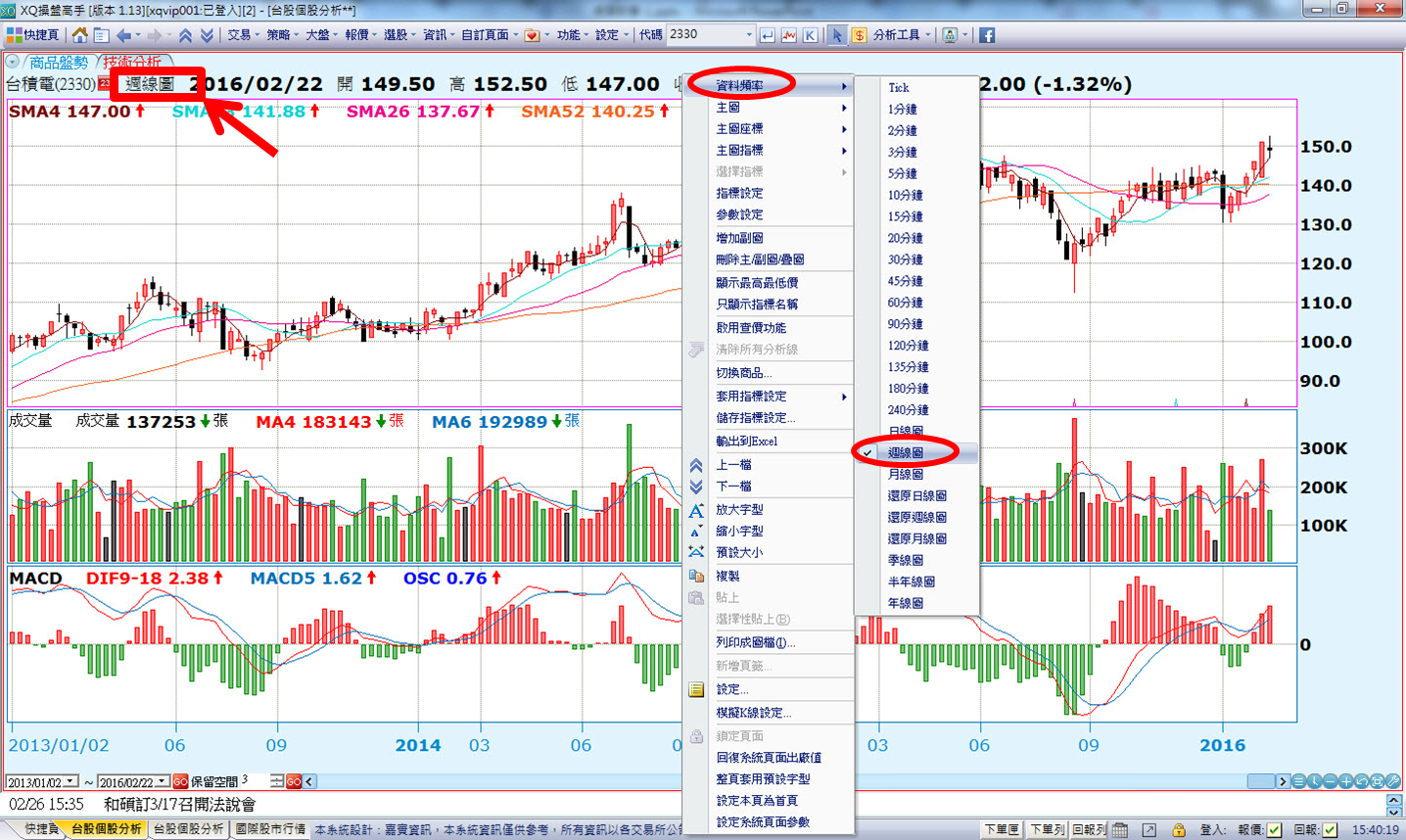
Task: Choose 指標設定 from the context menu
Action: click(x=769, y=194)
